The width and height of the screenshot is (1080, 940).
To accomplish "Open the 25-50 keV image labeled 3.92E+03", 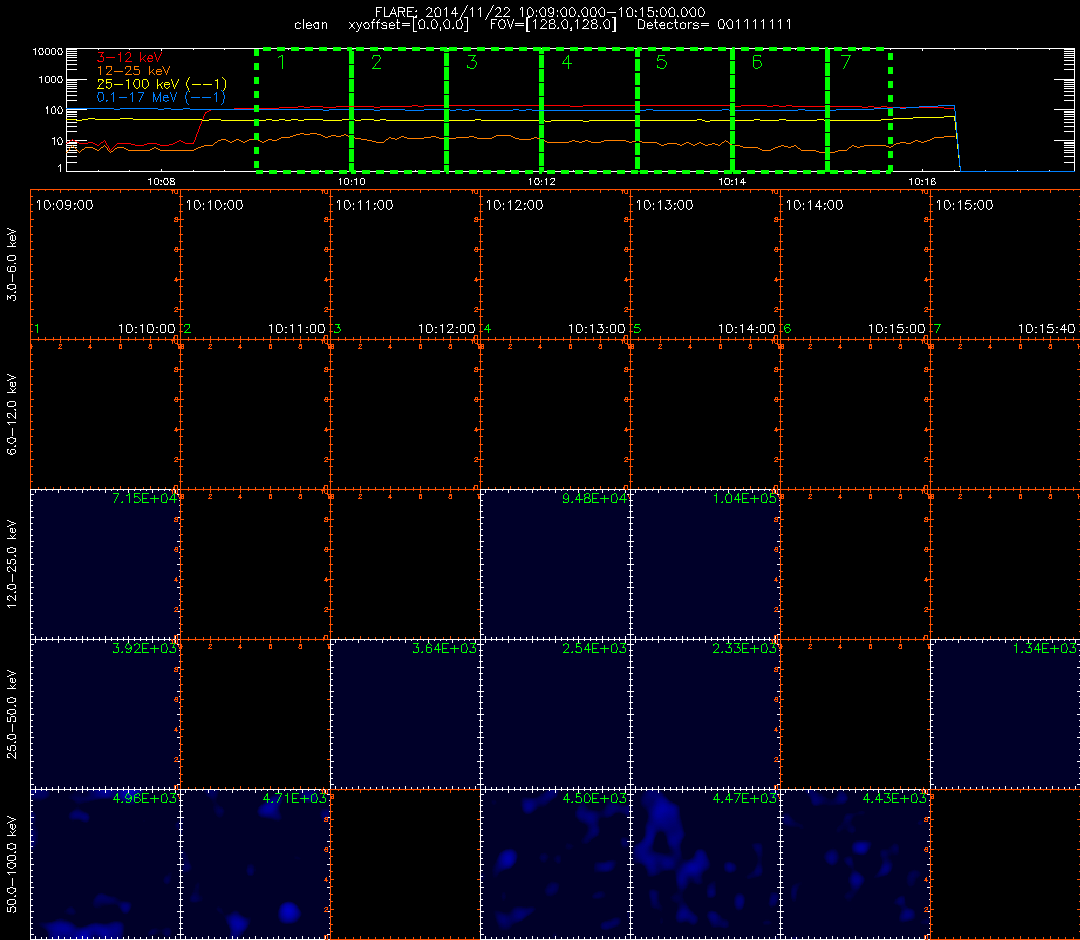I will pyautogui.click(x=105, y=714).
